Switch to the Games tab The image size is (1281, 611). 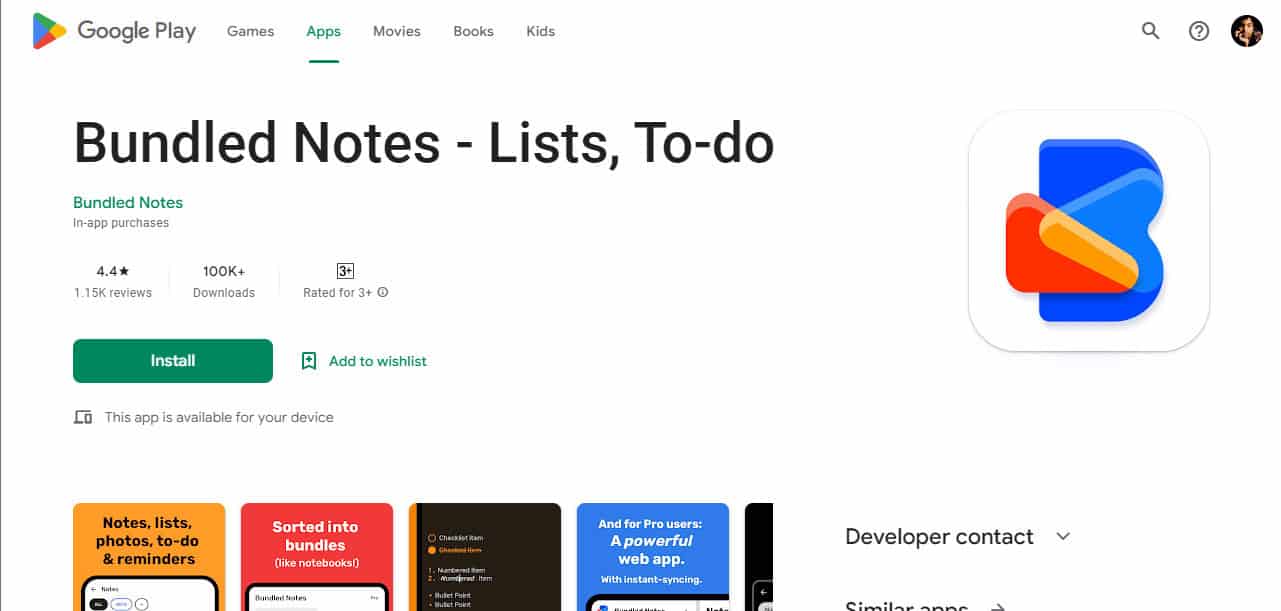(250, 31)
